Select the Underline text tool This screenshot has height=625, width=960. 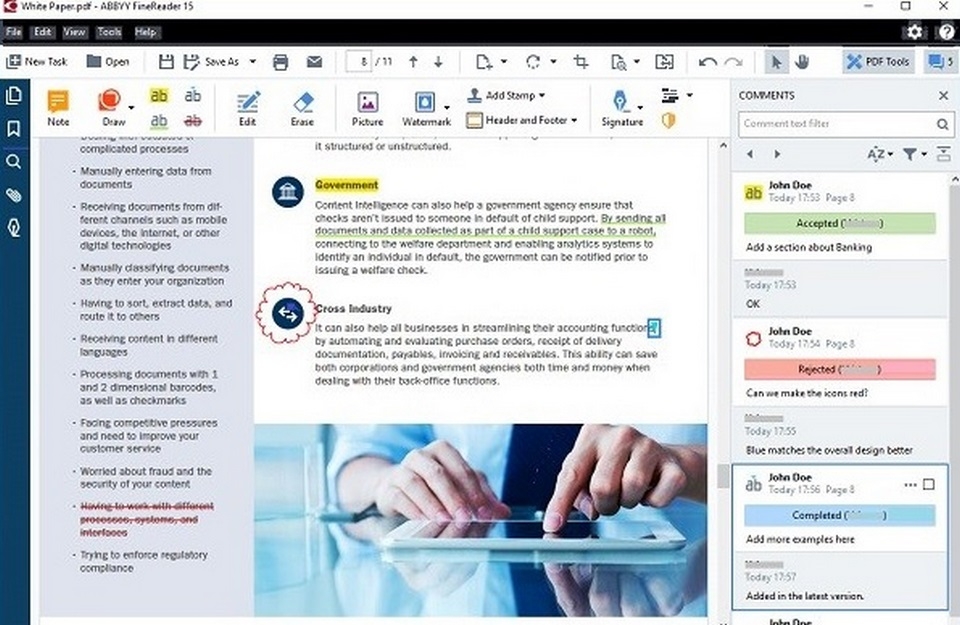(159, 121)
